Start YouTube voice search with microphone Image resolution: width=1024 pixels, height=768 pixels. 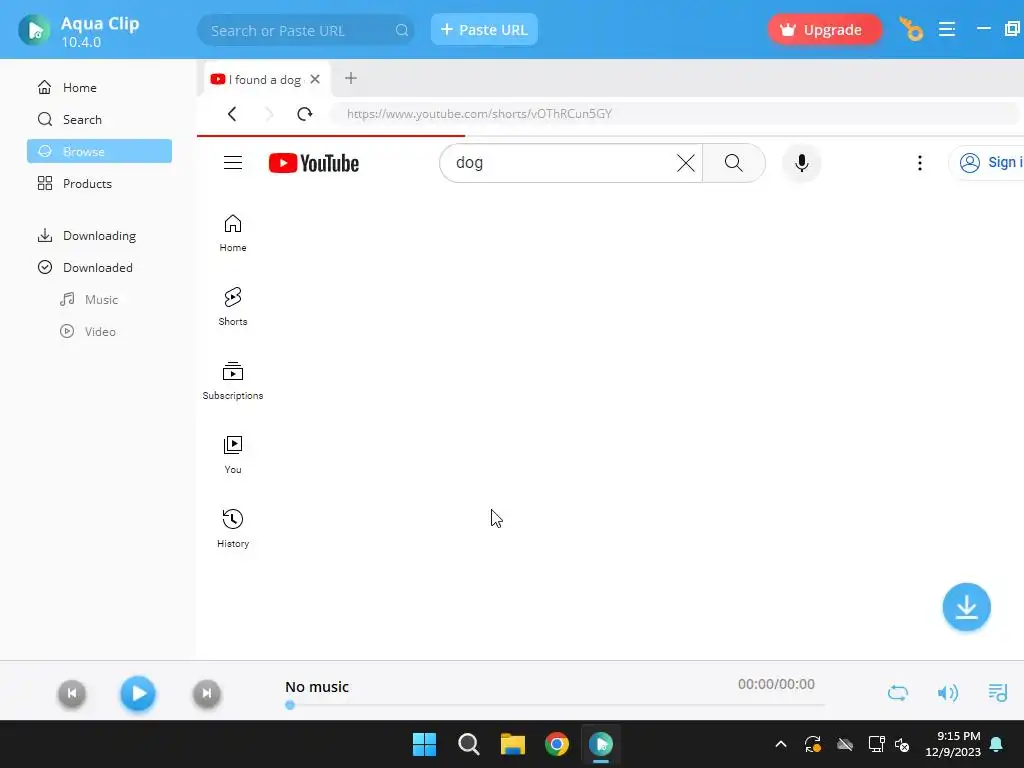(801, 163)
